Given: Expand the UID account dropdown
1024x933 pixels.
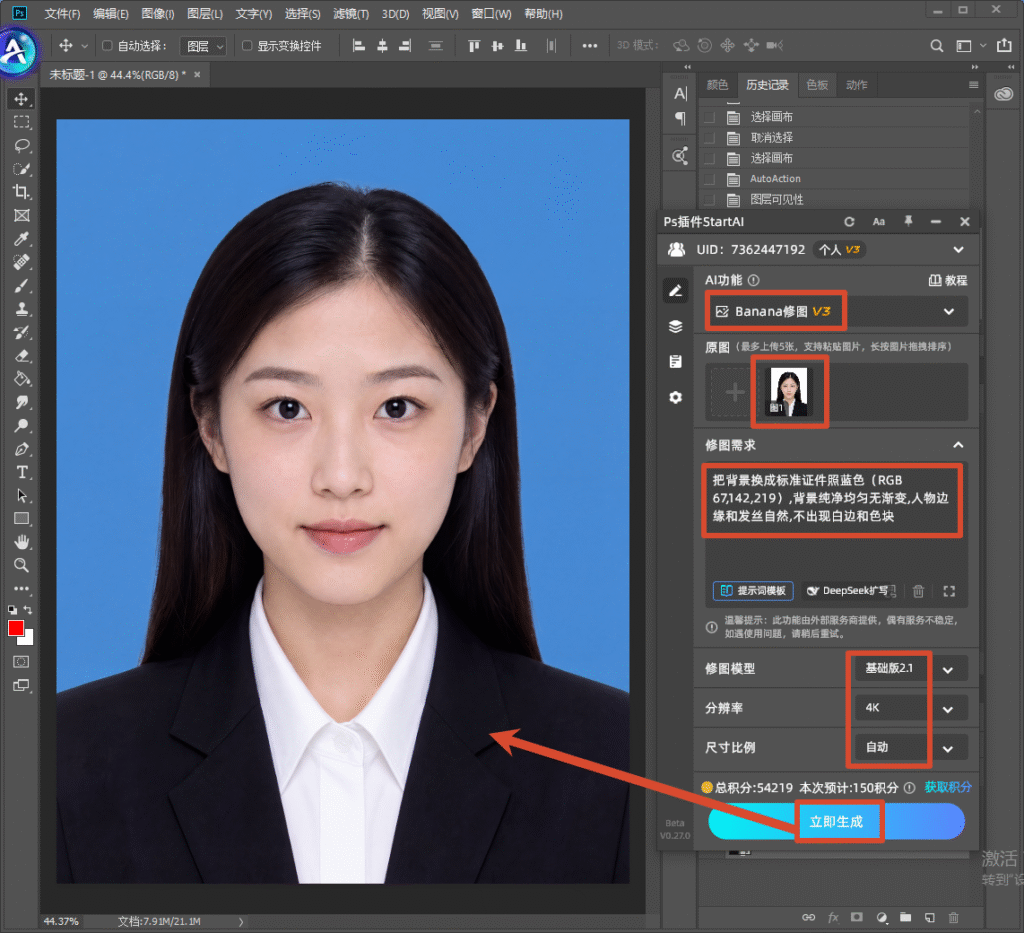Looking at the screenshot, I should [x=958, y=249].
